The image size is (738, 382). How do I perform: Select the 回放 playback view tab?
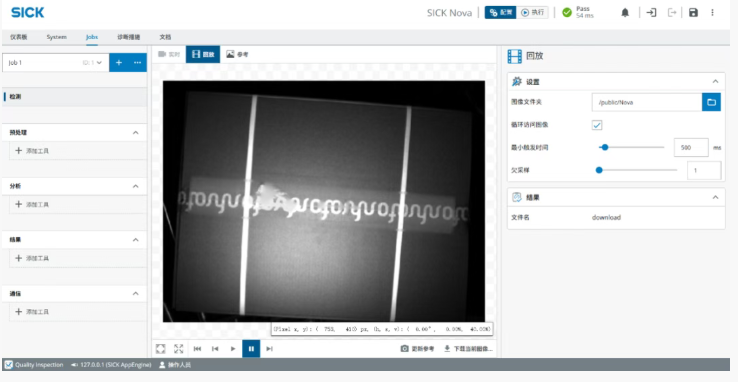[203, 54]
